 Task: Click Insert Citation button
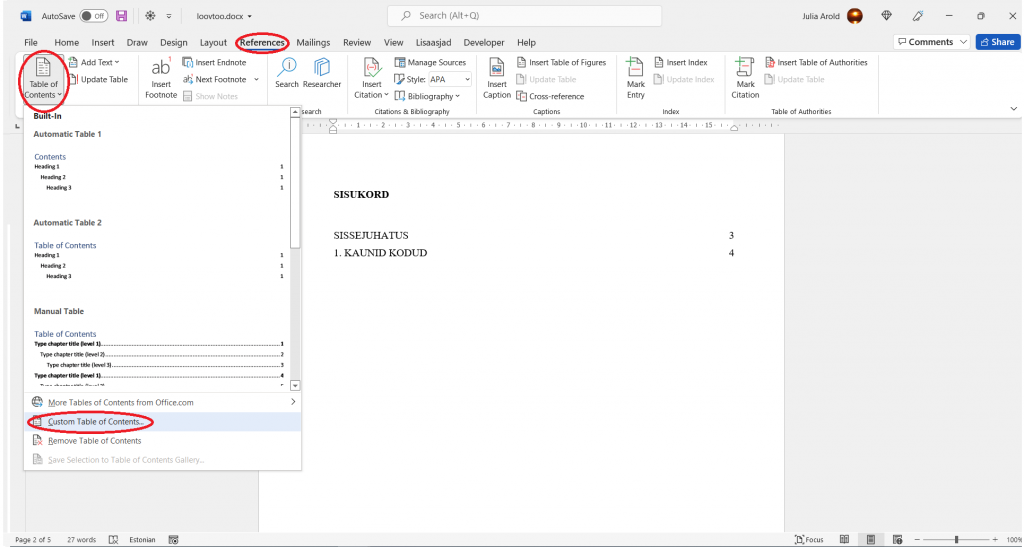coord(372,79)
